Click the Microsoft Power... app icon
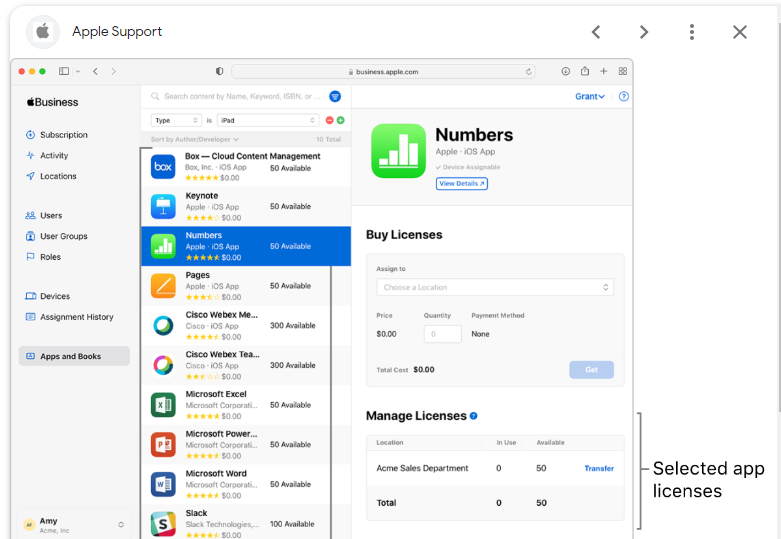781x539 pixels. [x=163, y=444]
